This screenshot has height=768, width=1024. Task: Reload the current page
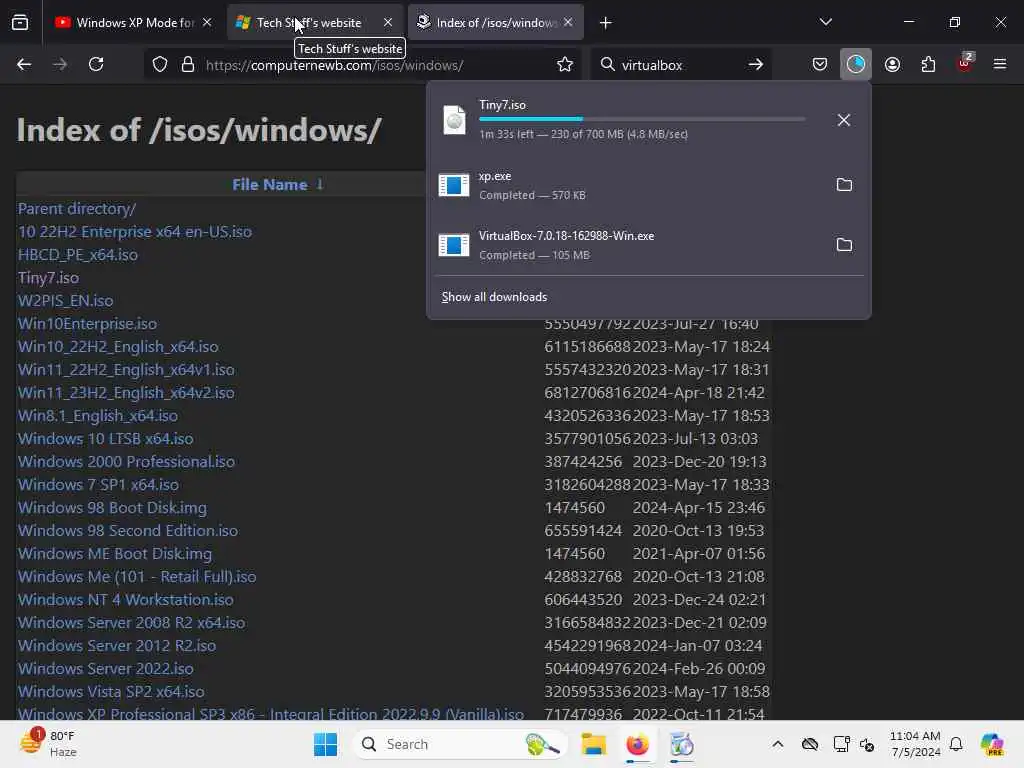pyautogui.click(x=96, y=65)
